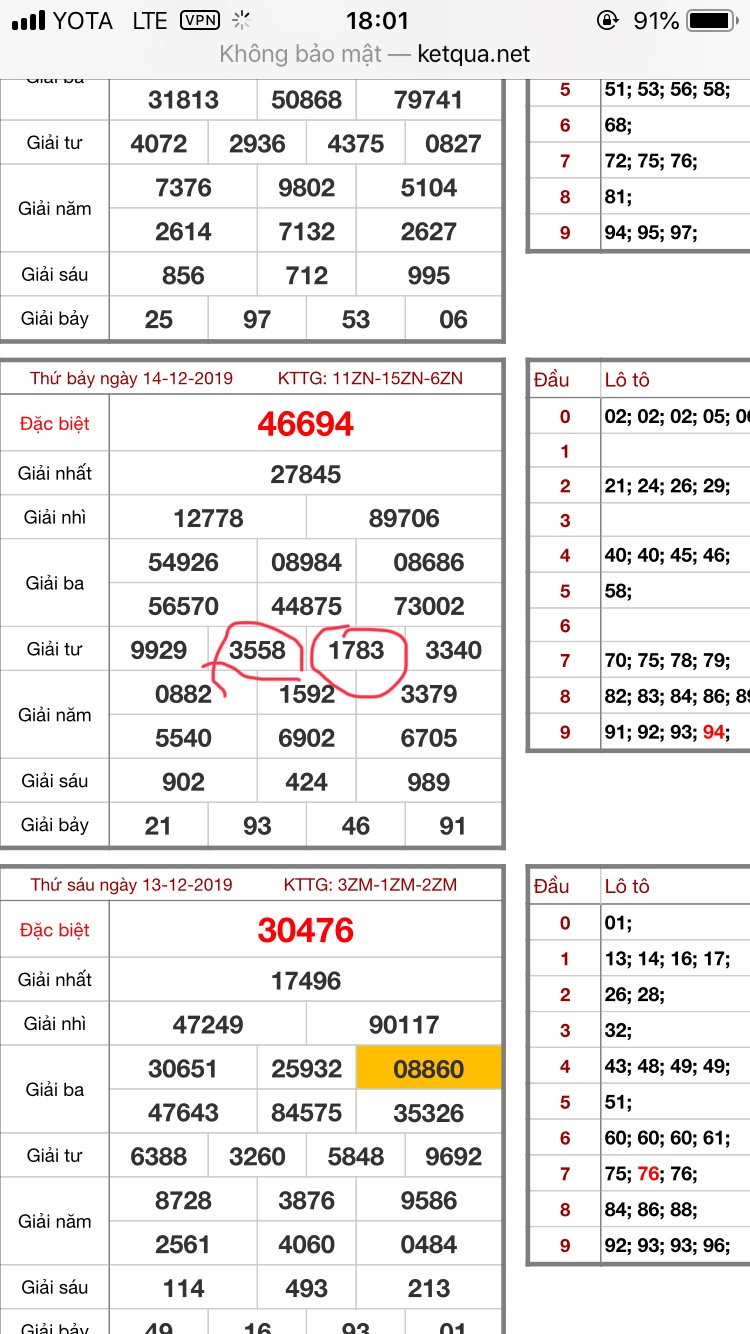This screenshot has width=750, height=1334.
Task: Tap the Giải năm number 6705
Action: [x=429, y=738]
